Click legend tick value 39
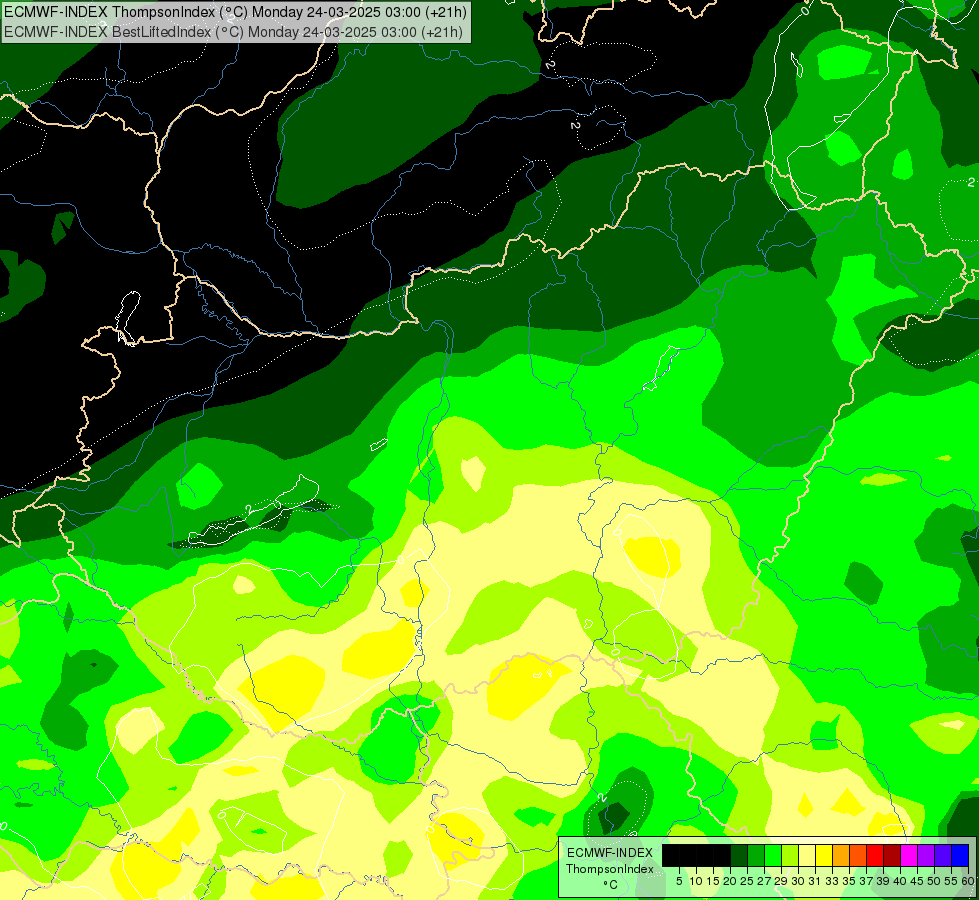The height and width of the screenshot is (900, 979). [x=883, y=881]
